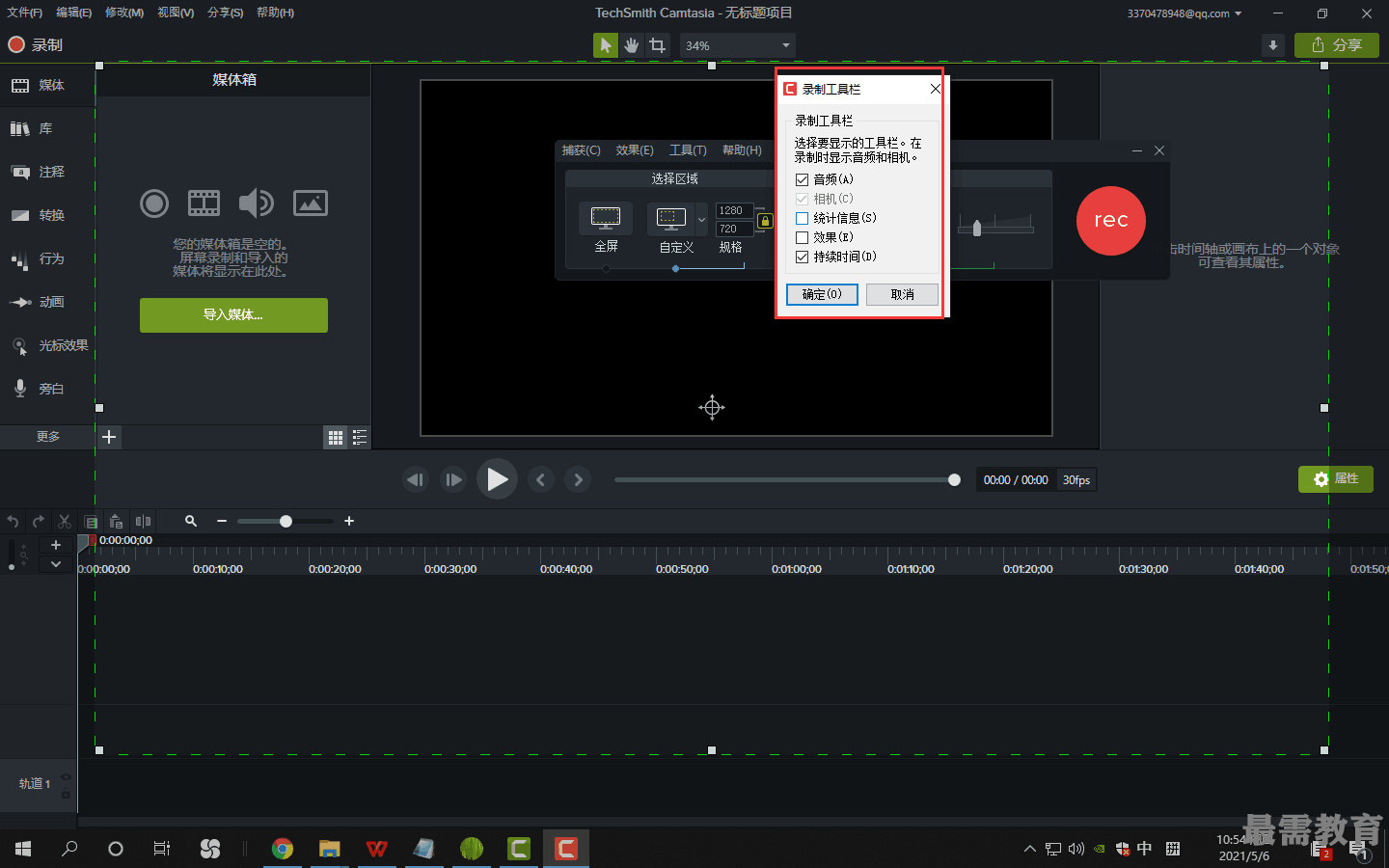This screenshot has width=1389, height=868.
Task: Open the 帮助(H) menu in main window
Action: [x=276, y=13]
